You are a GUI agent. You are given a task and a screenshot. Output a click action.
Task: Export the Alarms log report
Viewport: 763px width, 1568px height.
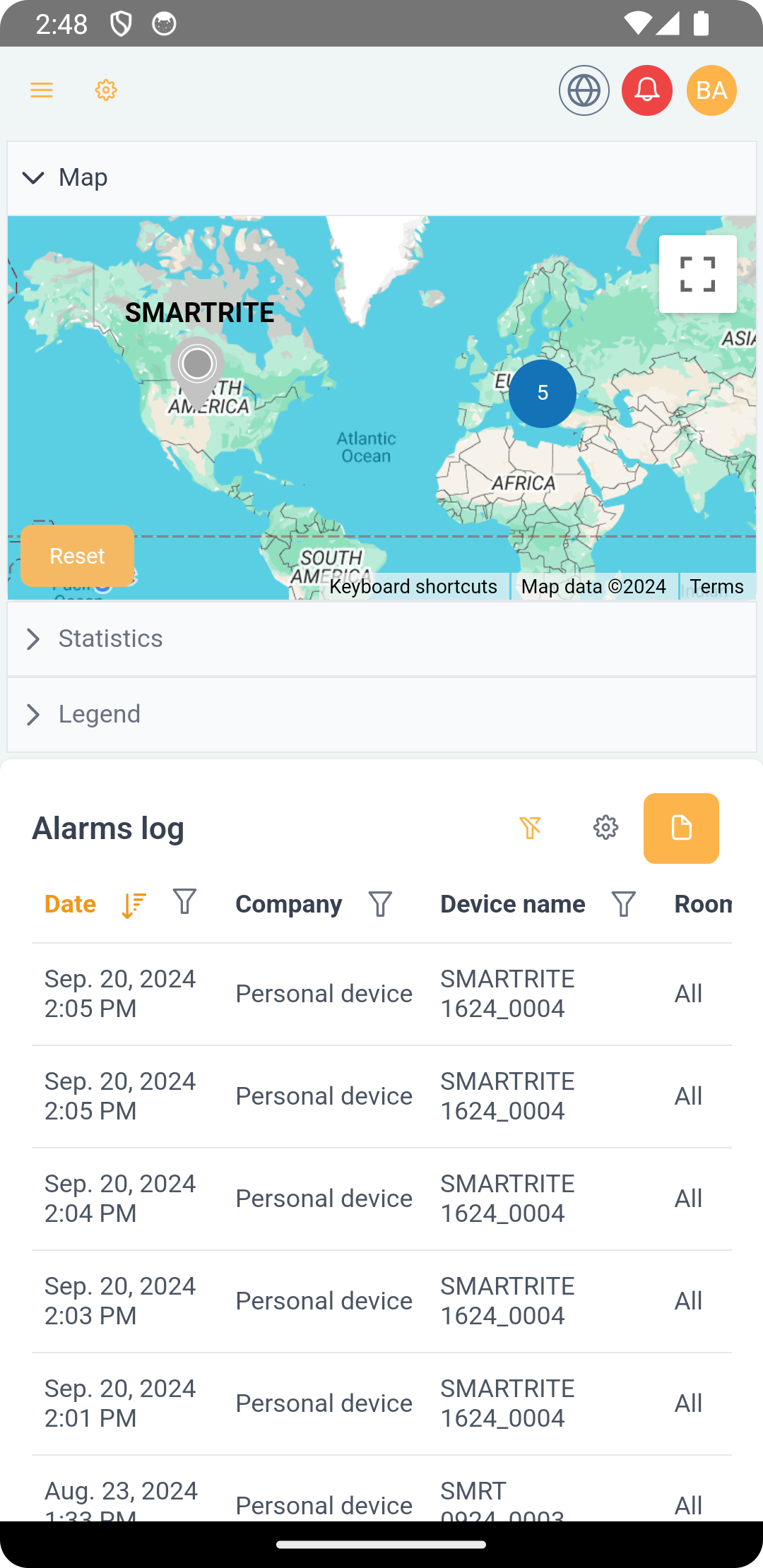pos(680,828)
